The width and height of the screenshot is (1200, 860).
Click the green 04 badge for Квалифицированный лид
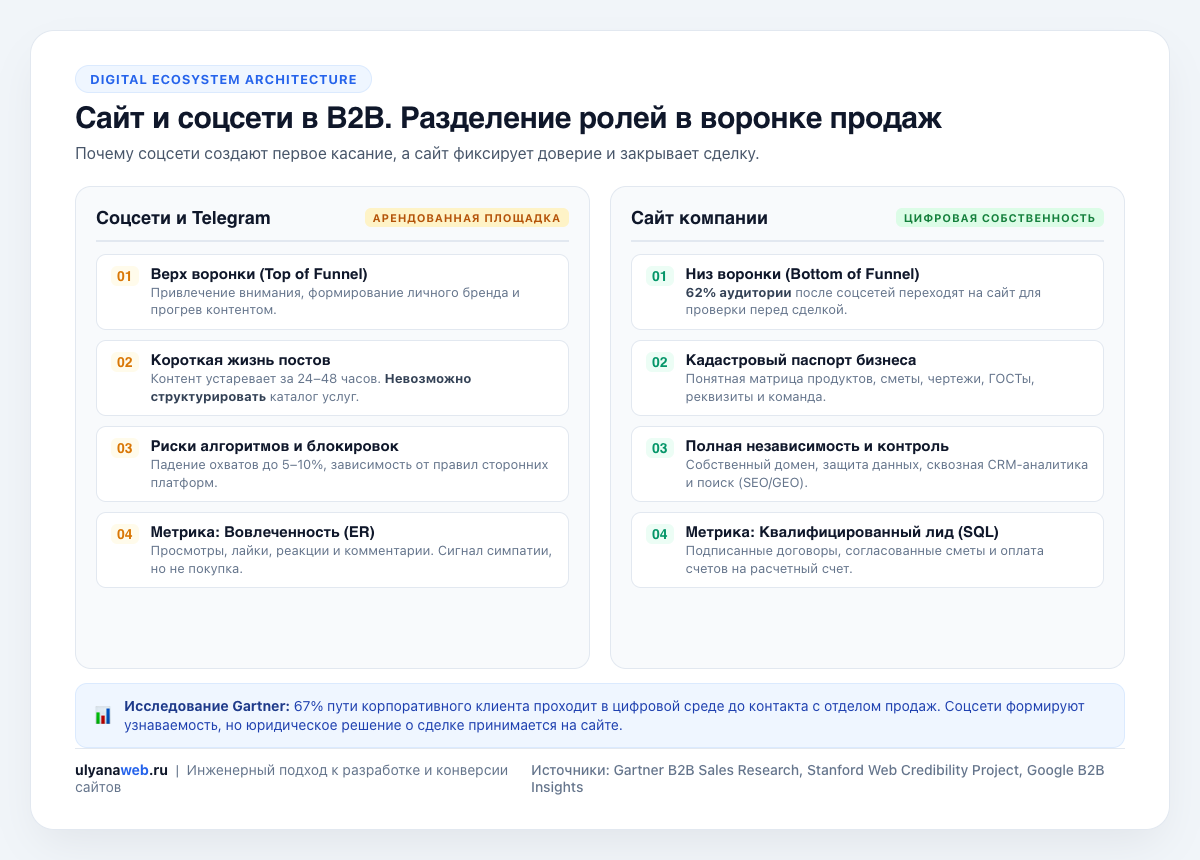pyautogui.click(x=659, y=534)
